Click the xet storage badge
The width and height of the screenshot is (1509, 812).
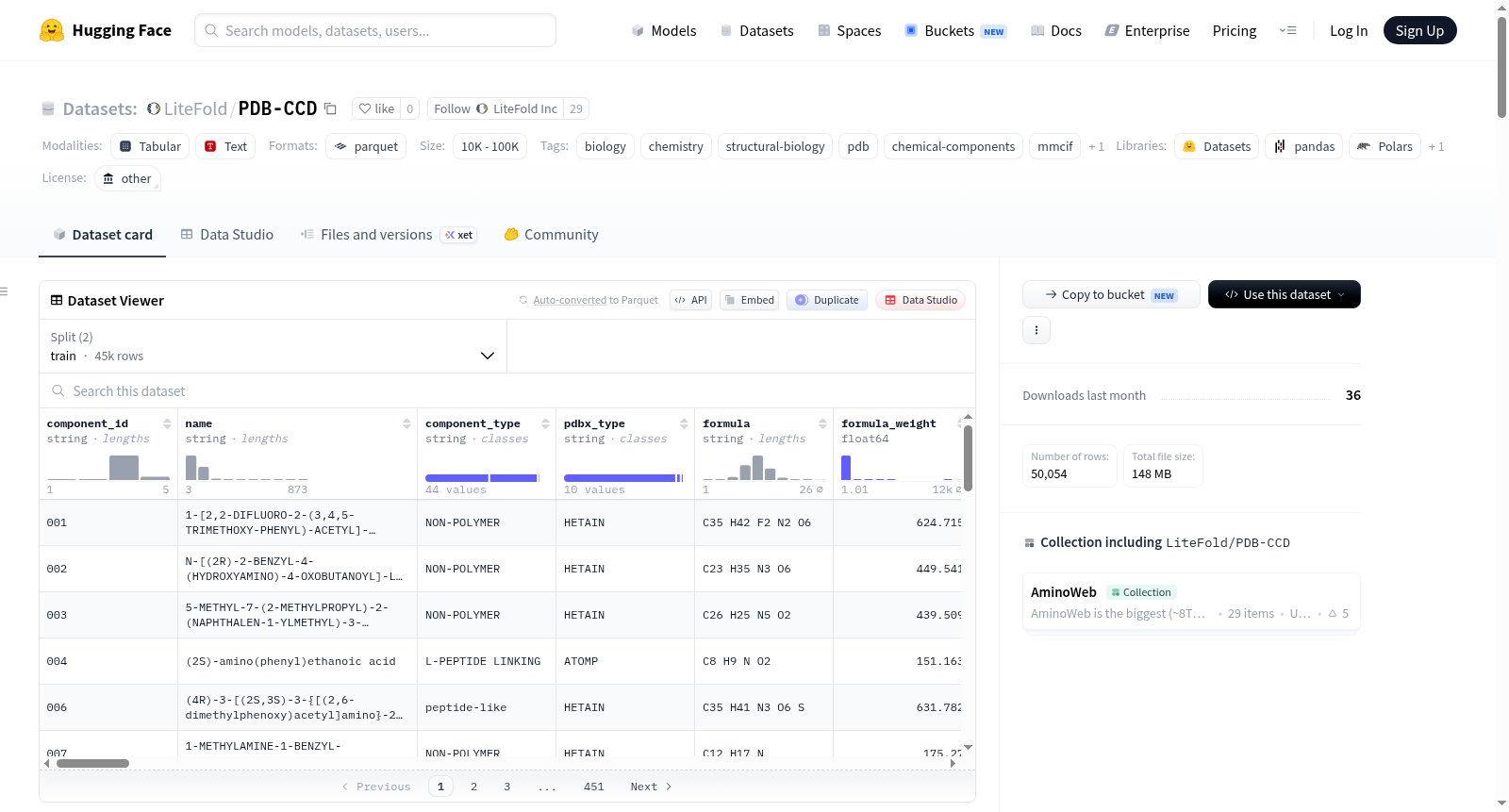click(459, 235)
